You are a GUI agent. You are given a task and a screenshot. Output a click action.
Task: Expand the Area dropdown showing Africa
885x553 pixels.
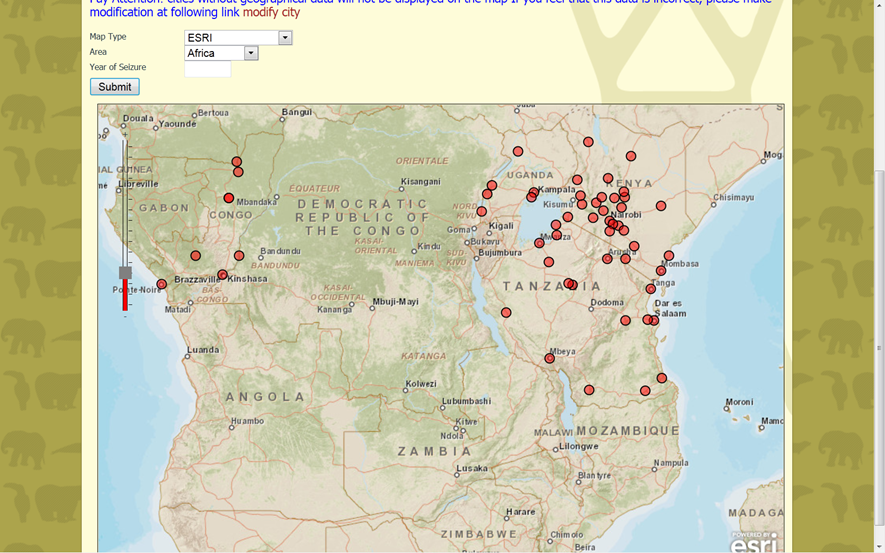[x=251, y=53]
